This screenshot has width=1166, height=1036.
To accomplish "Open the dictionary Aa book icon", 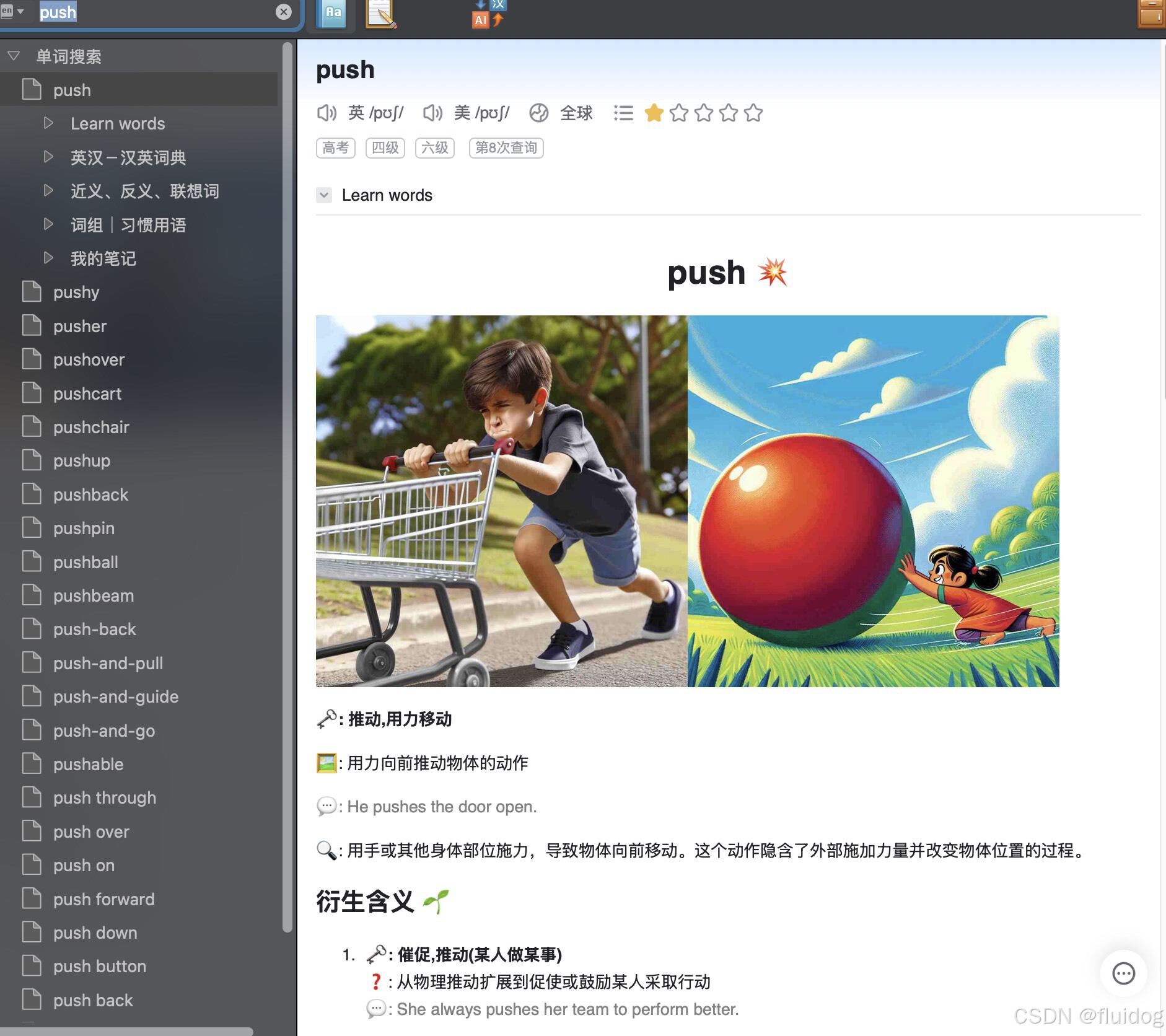I will [x=332, y=14].
